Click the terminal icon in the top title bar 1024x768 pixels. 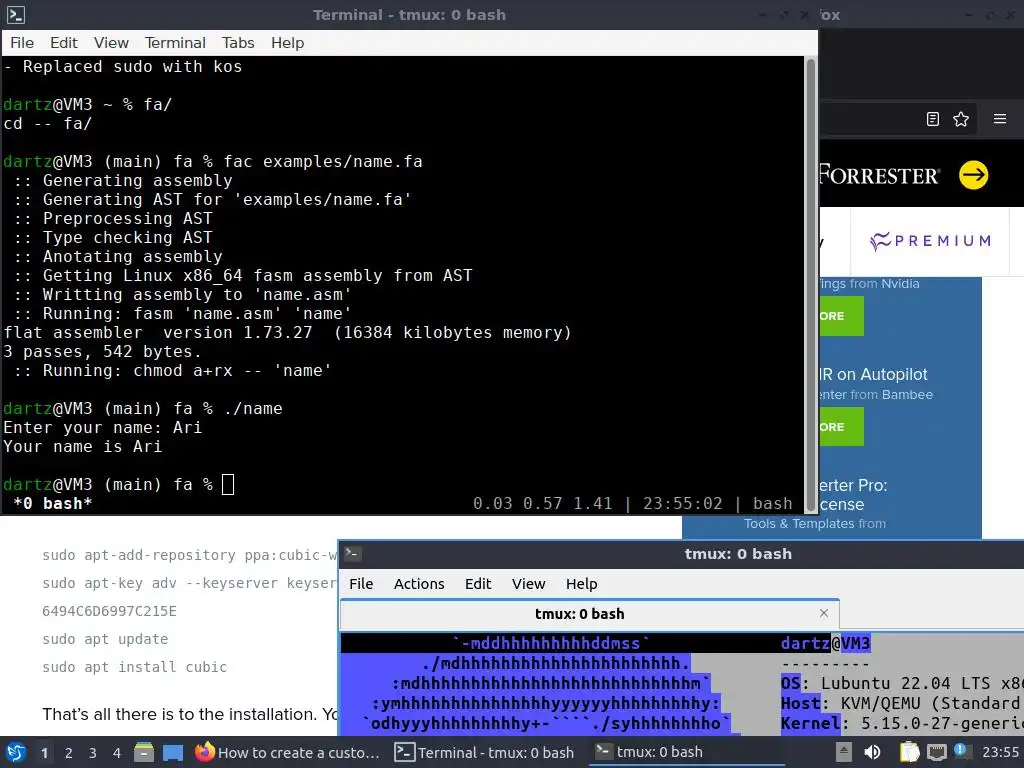16,14
